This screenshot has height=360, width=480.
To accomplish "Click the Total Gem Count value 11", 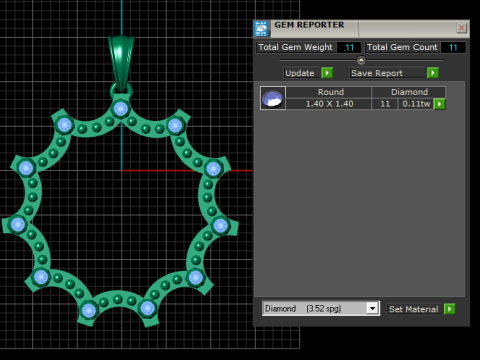I will [453, 47].
